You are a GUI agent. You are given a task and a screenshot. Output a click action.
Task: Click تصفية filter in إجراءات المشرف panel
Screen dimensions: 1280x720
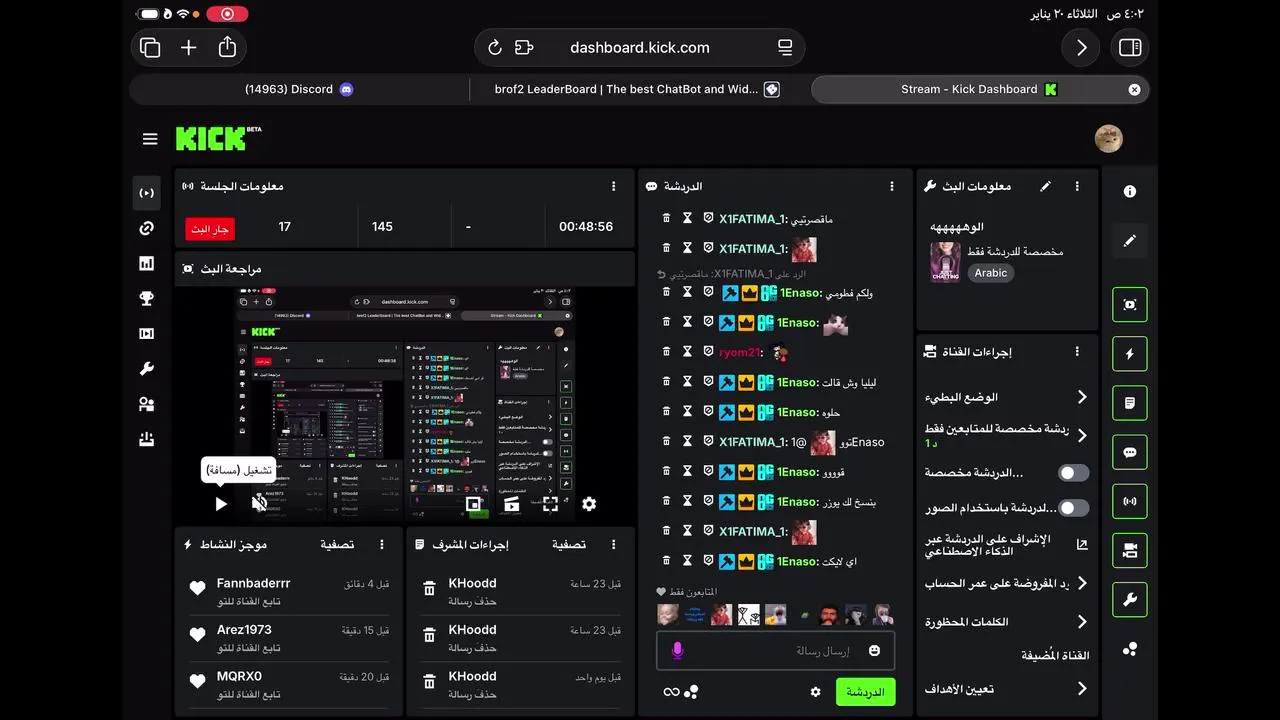tap(569, 545)
